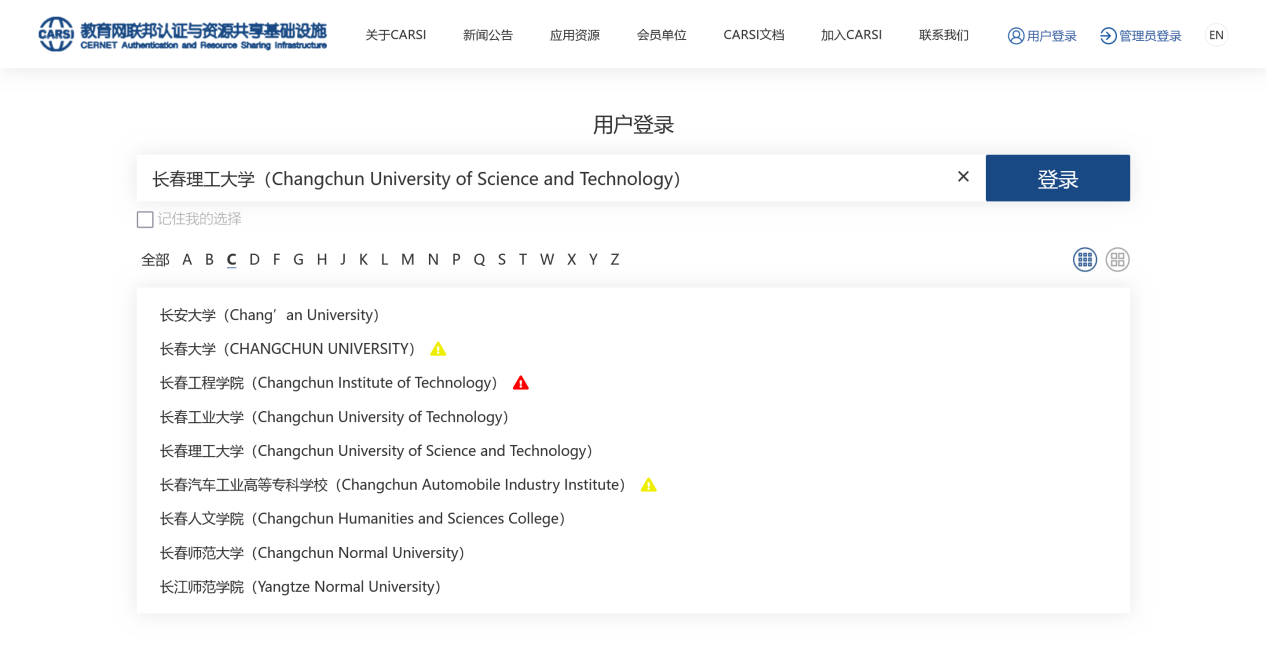Open the 联系我们 menu
Viewport: 1267px width, 667px height.
pos(944,35)
